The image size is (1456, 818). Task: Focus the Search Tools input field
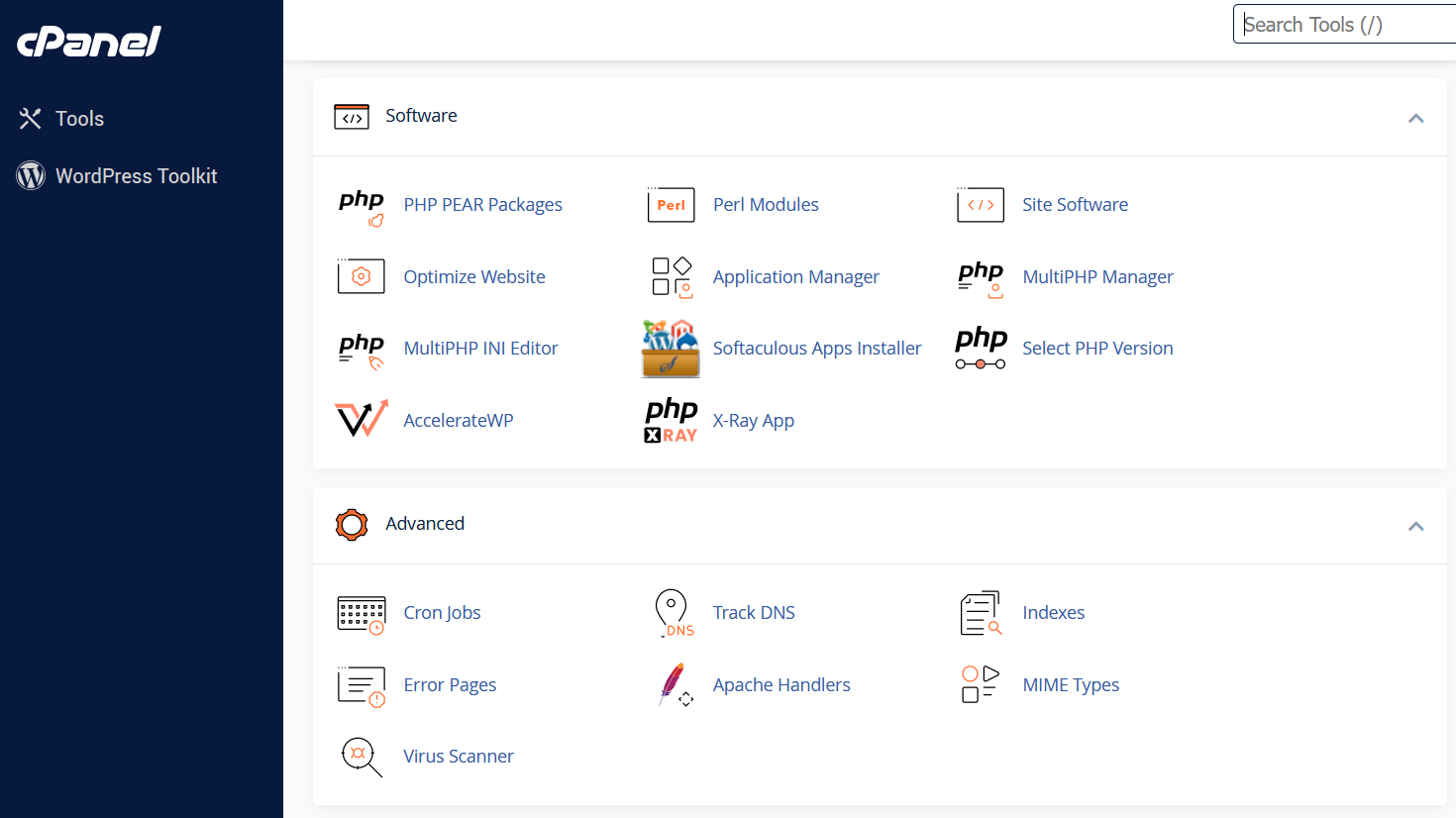[1345, 25]
